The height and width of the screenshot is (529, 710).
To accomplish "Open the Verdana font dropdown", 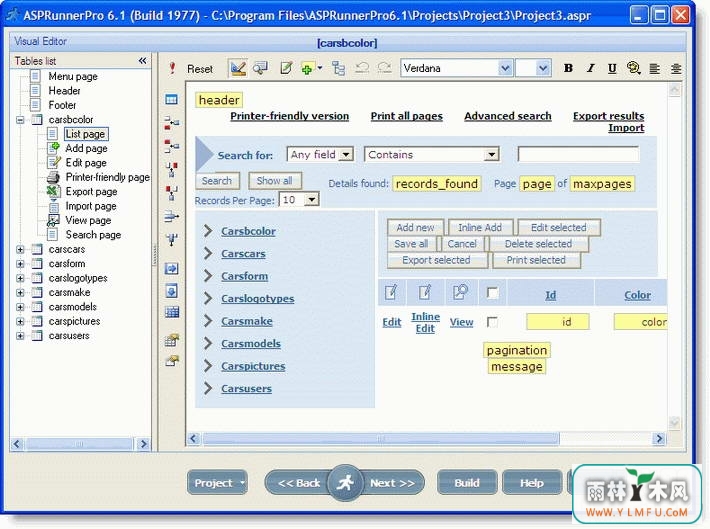I will pos(505,68).
